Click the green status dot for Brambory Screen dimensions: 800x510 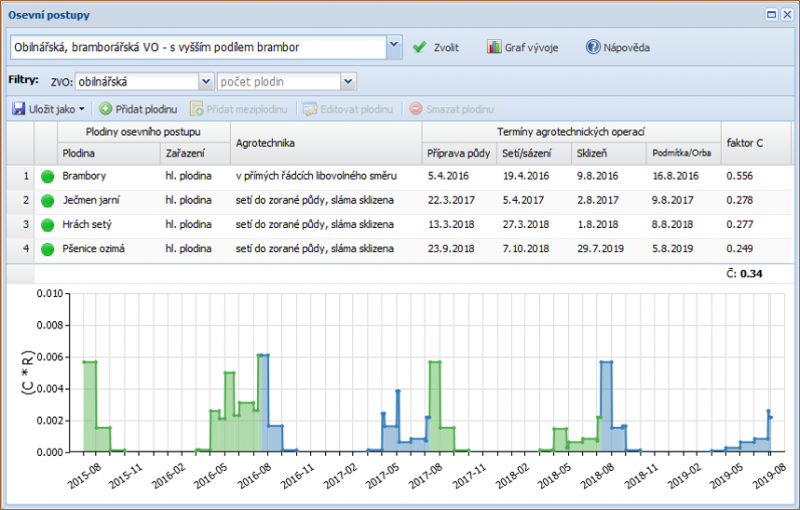(46, 176)
